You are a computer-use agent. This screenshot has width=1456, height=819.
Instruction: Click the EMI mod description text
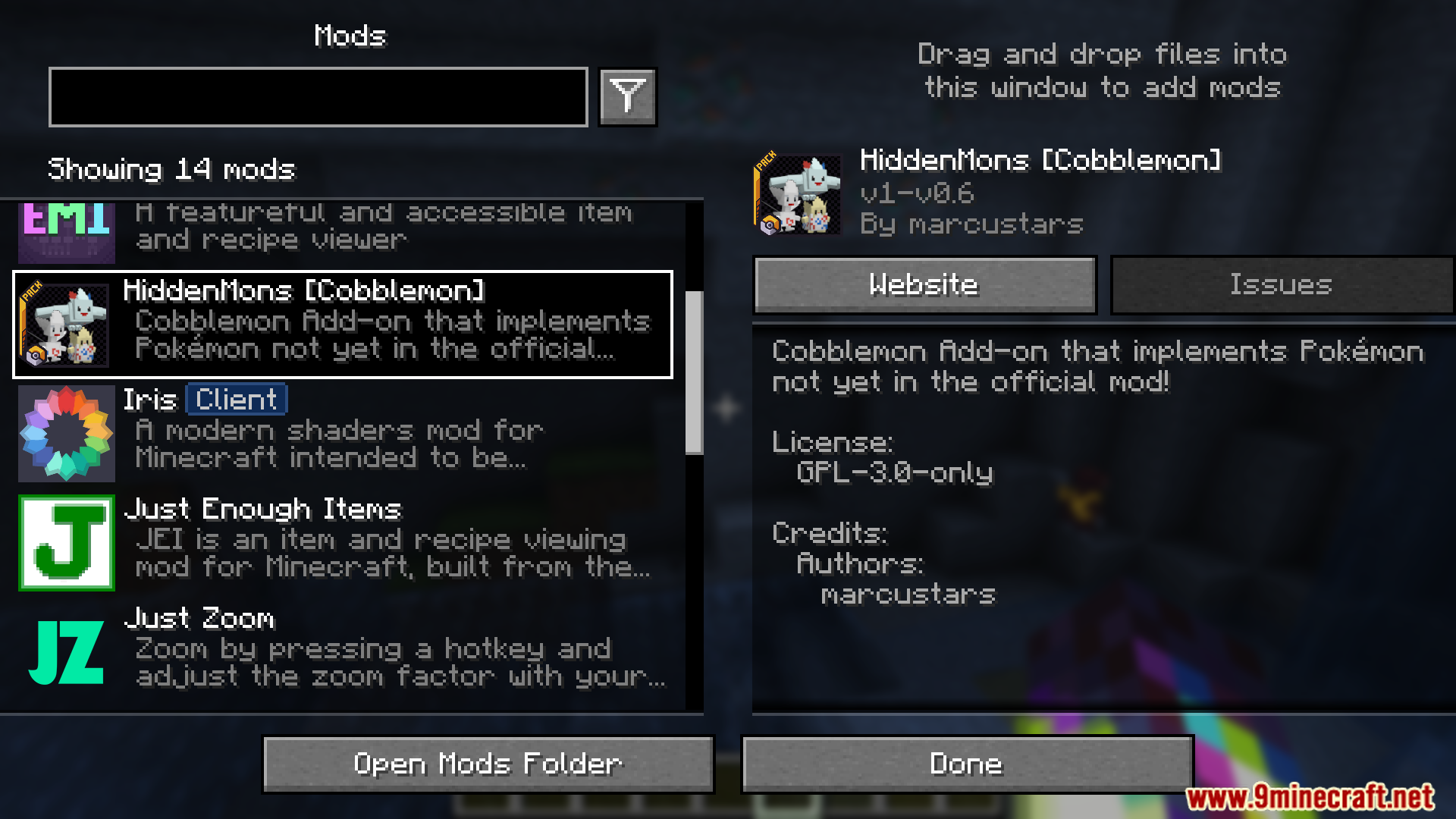point(384,226)
